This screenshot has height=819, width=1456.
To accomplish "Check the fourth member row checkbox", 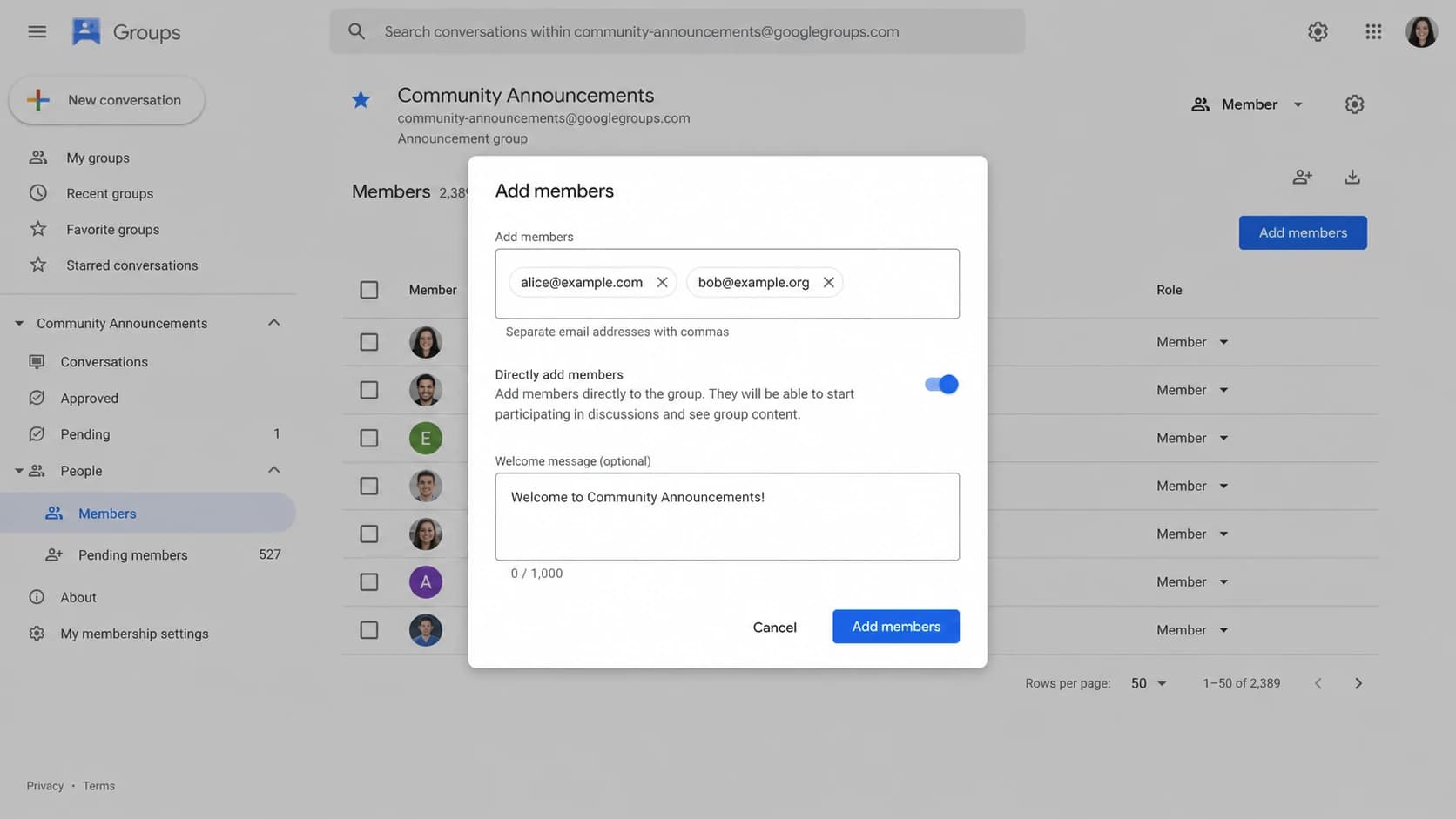I will point(369,486).
